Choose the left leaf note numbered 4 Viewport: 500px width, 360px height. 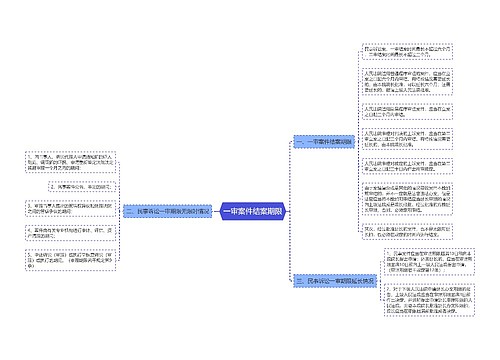coord(70,233)
